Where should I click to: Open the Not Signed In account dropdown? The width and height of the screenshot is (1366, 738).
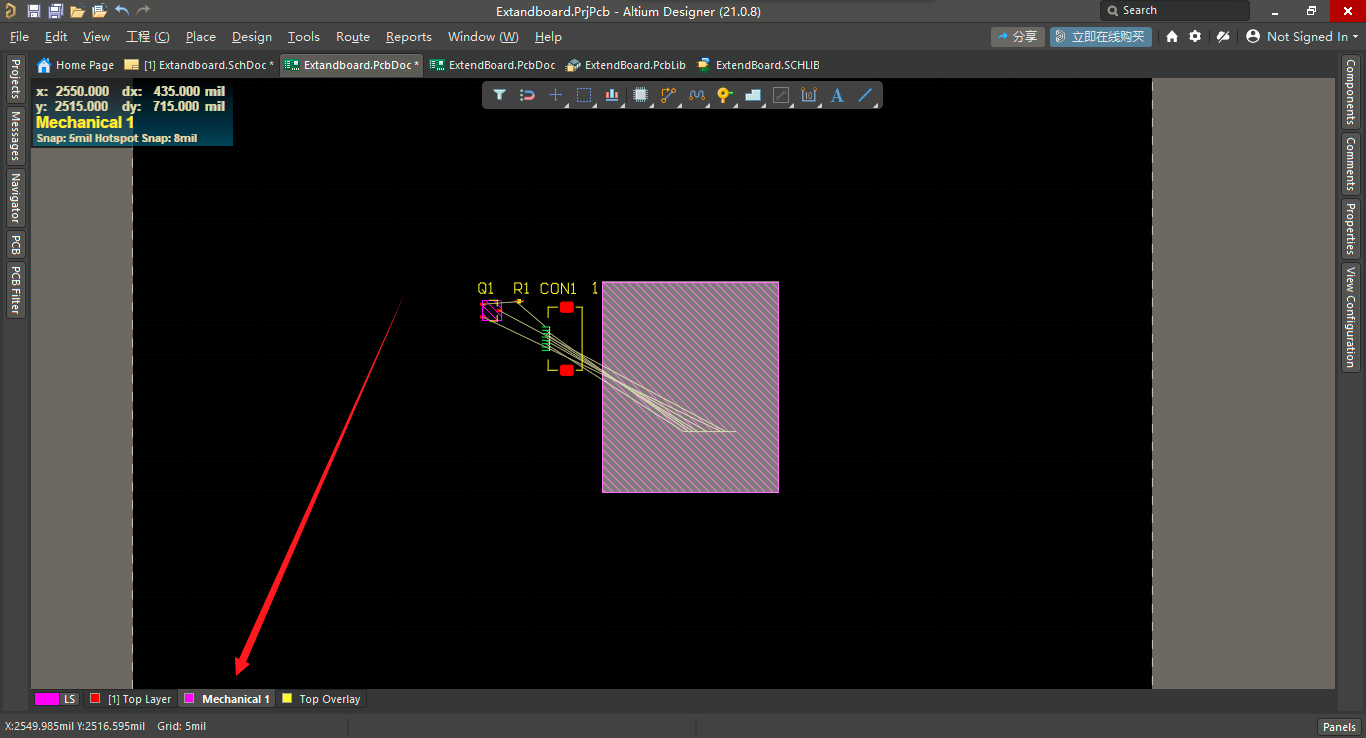(x=1303, y=36)
